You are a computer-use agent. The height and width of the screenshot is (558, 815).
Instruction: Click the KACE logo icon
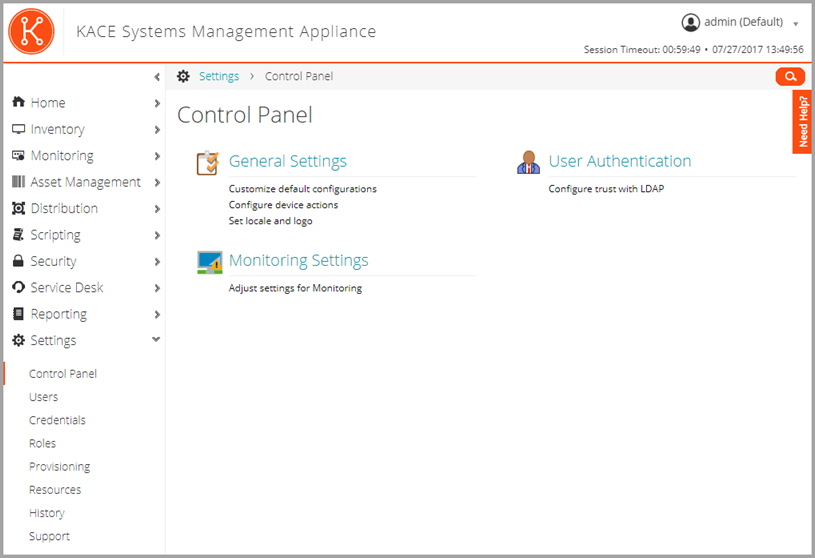(x=30, y=31)
